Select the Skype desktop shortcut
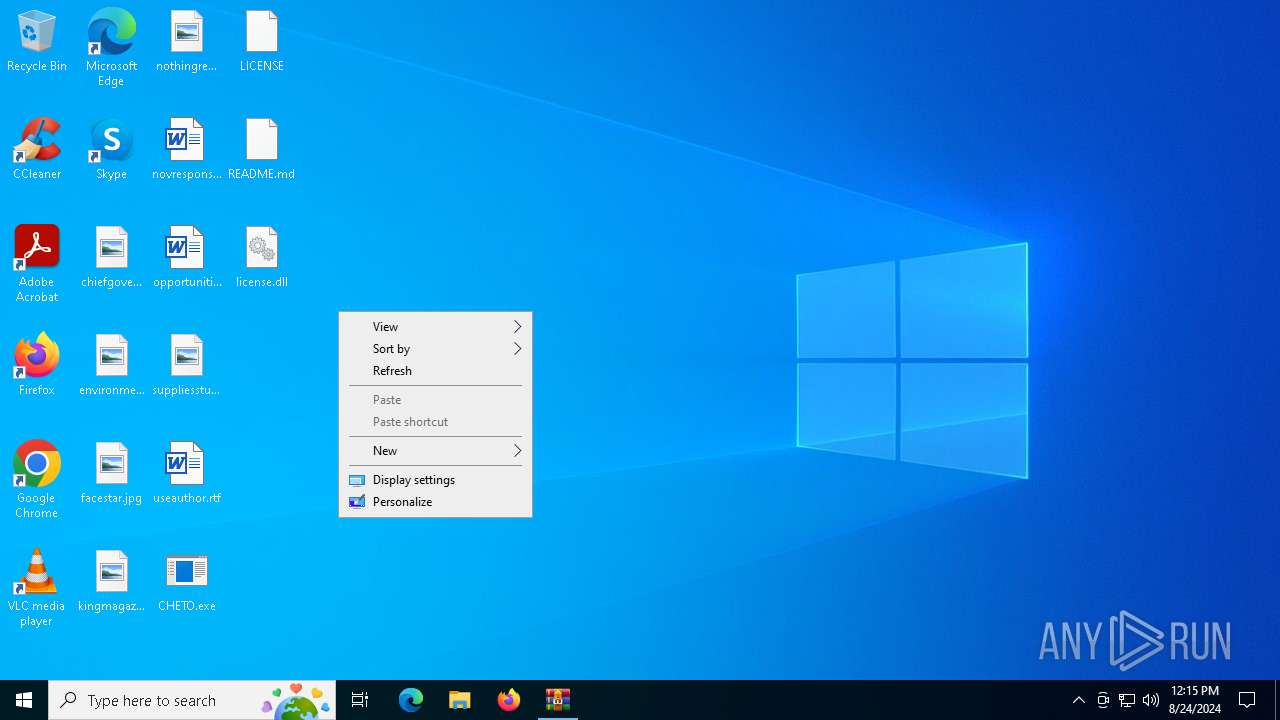The height and width of the screenshot is (720, 1280). [111, 150]
